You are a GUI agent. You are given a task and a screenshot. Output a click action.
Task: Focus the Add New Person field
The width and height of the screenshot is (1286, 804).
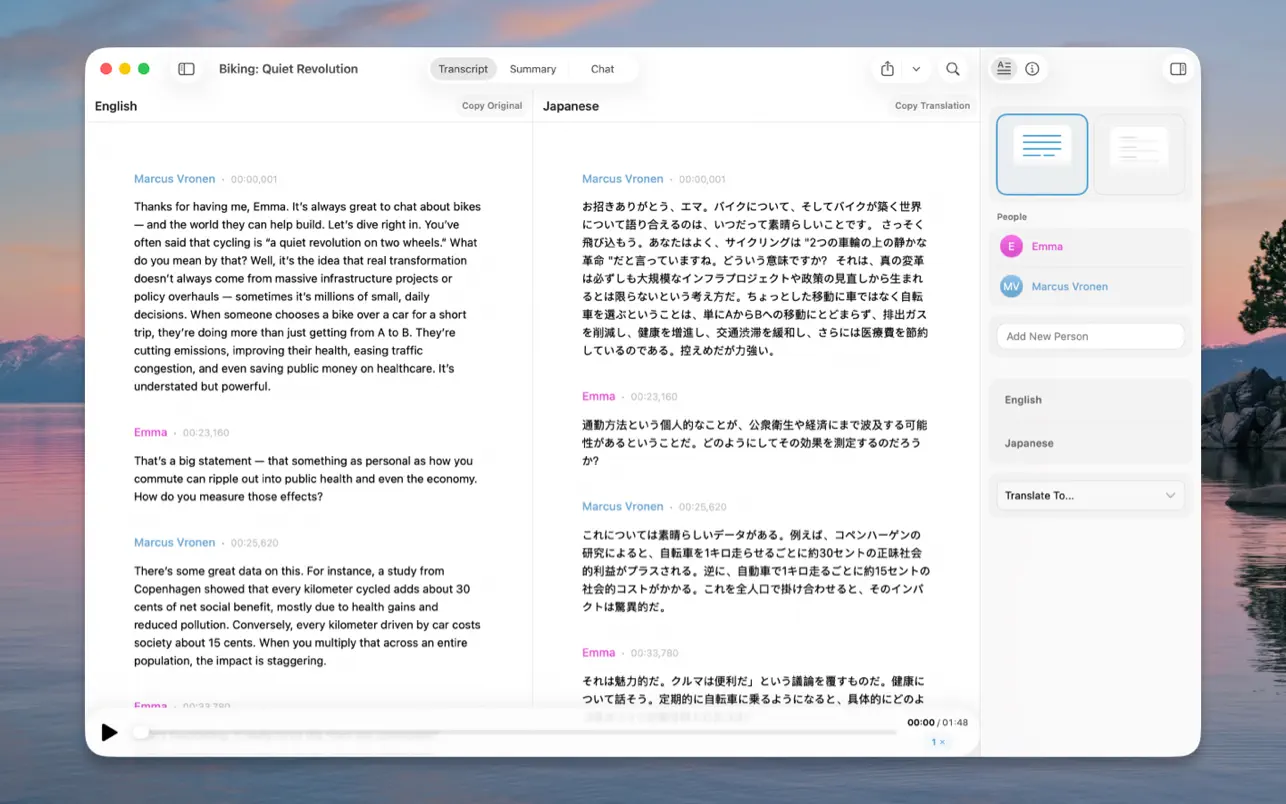(1090, 336)
